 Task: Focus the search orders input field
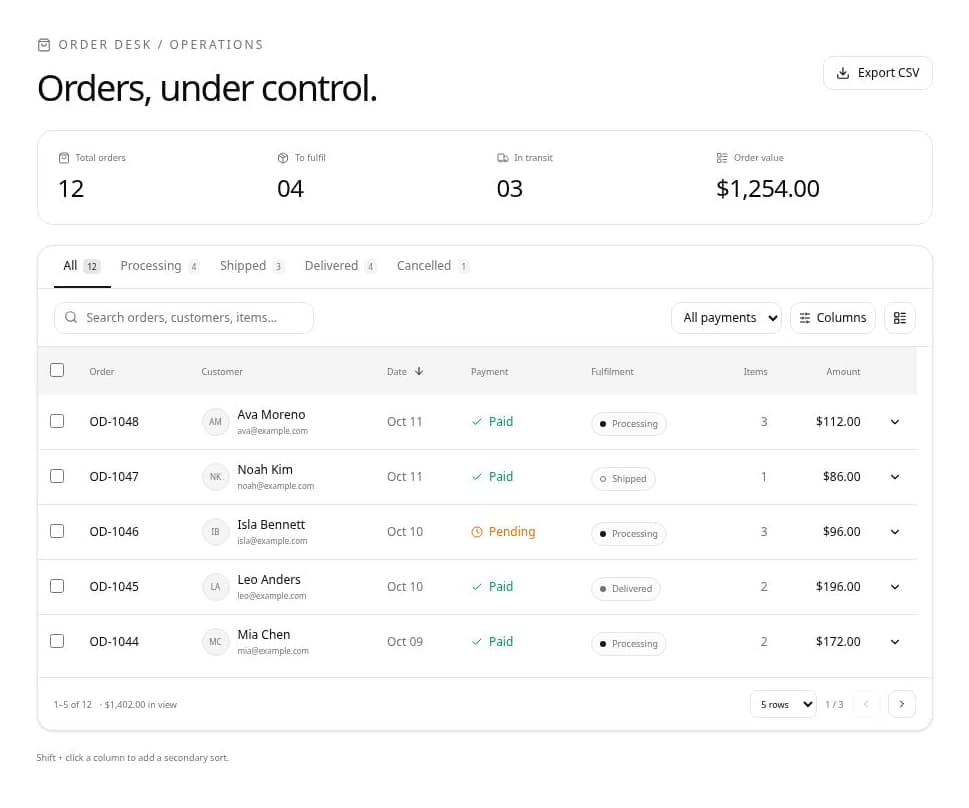point(184,318)
